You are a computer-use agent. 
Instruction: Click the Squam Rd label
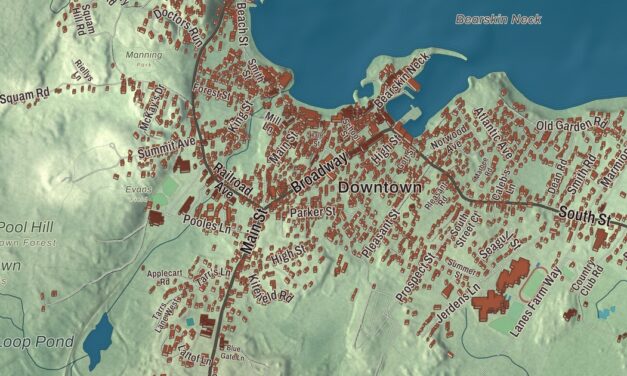[24, 96]
